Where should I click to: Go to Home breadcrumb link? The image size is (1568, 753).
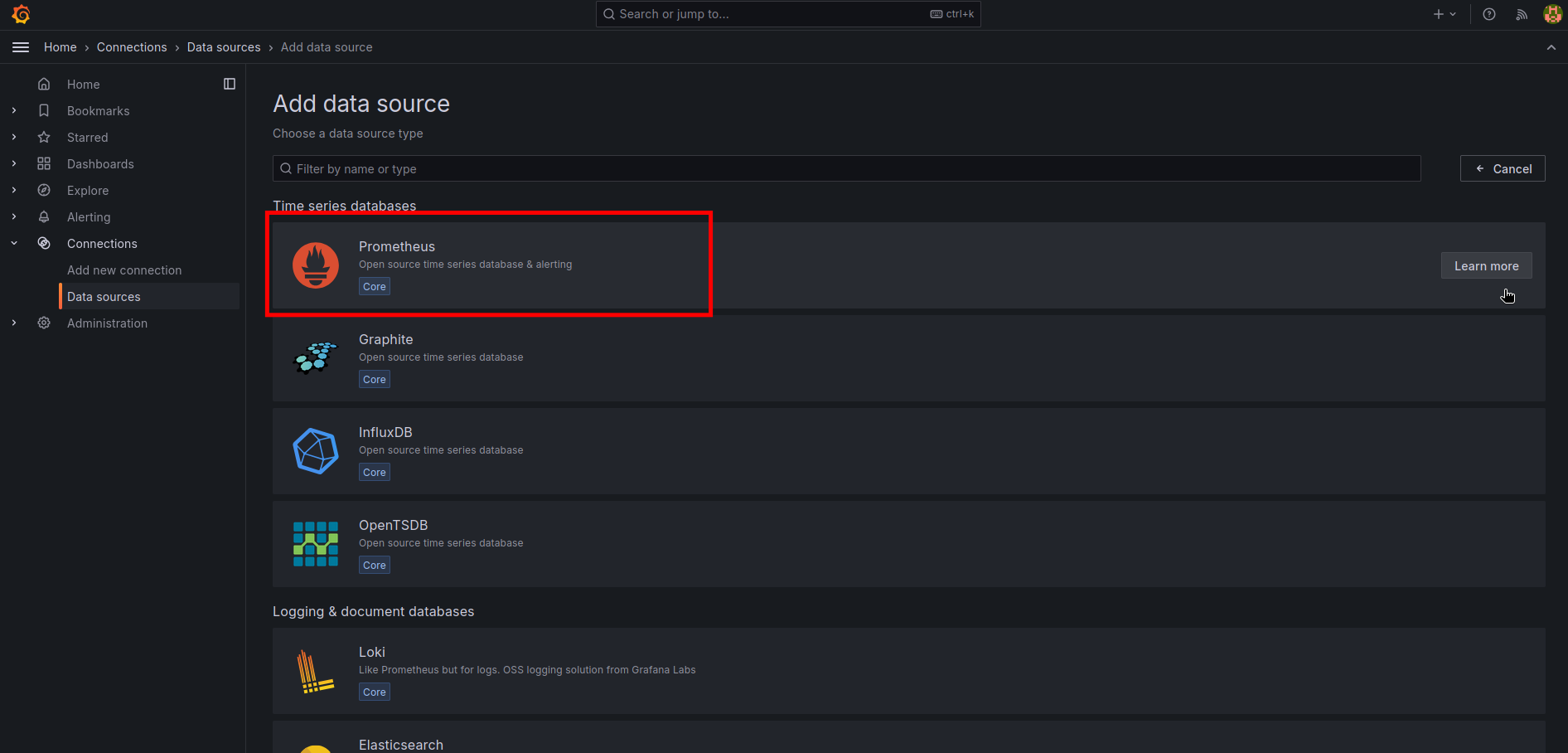60,47
